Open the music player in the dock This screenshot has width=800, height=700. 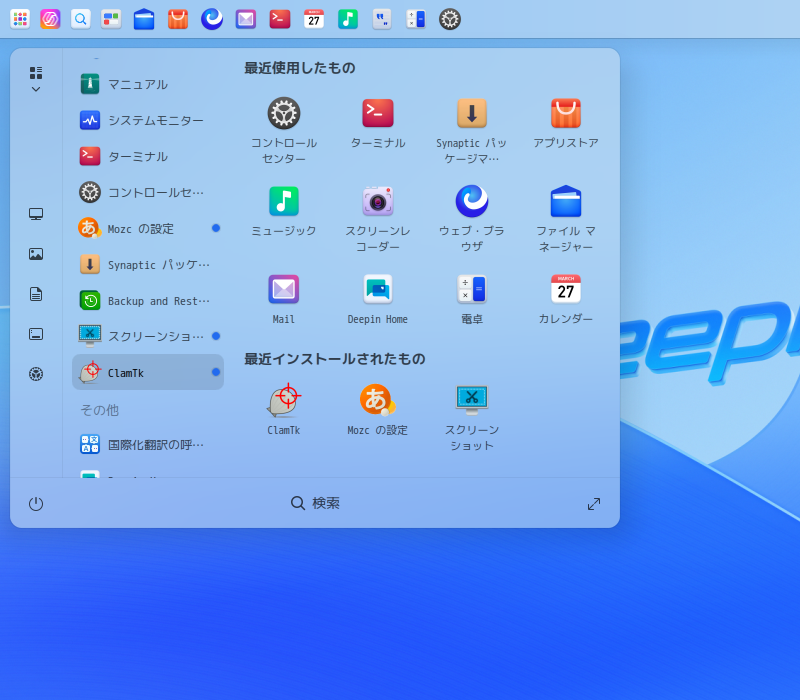(x=348, y=19)
